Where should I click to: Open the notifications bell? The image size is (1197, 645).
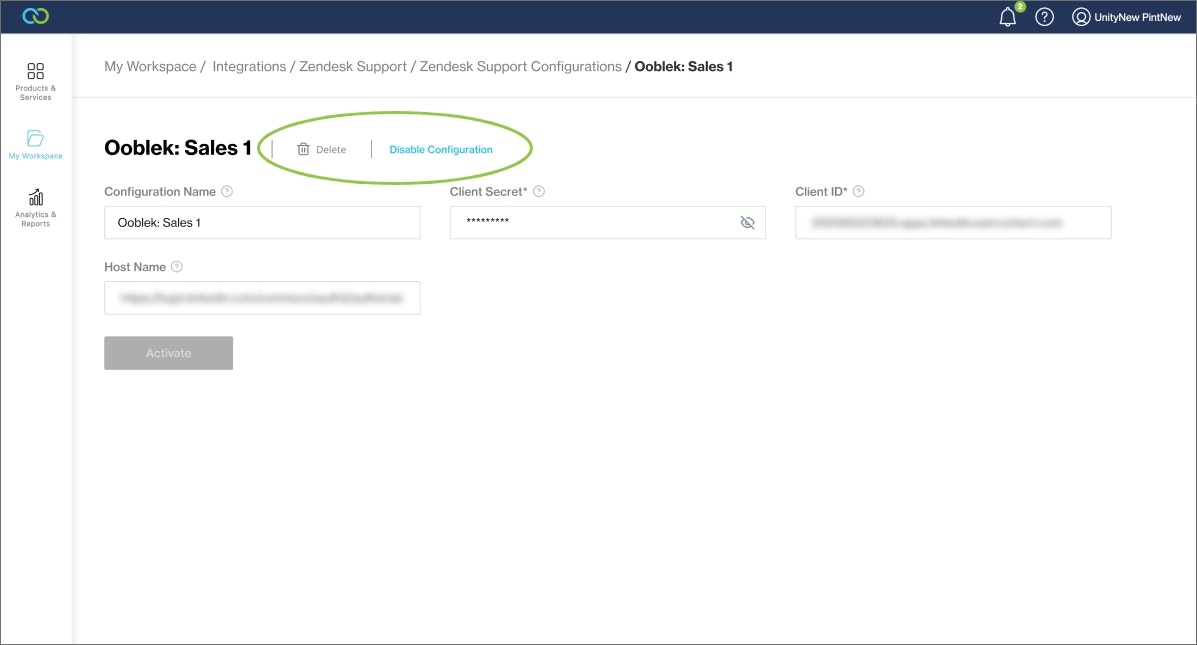coord(1008,17)
